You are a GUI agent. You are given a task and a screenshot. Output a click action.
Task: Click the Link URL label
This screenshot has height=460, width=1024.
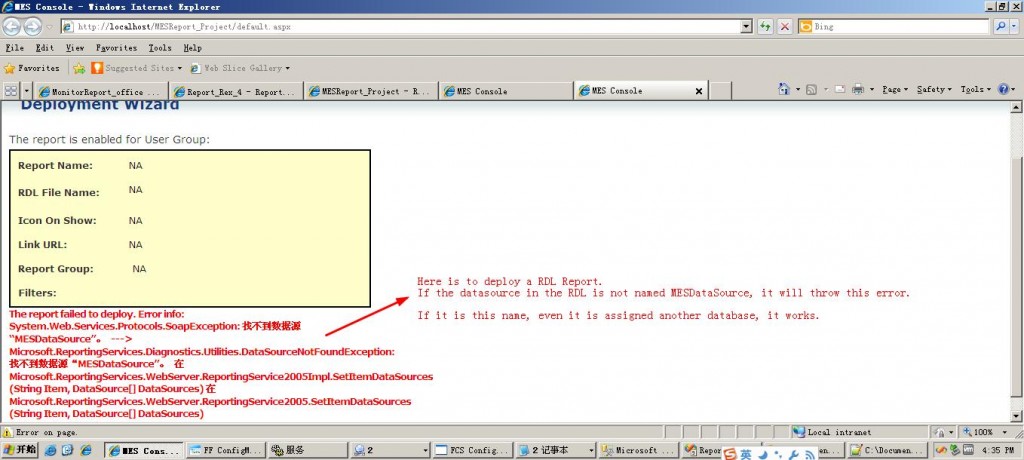pos(42,244)
